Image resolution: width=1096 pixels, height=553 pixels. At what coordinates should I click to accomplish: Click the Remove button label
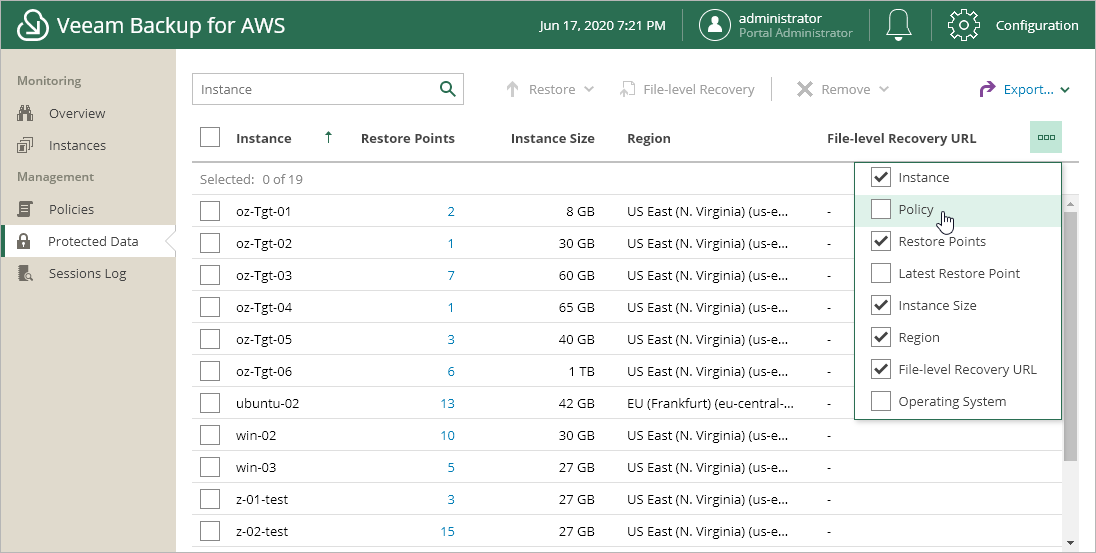pyautogui.click(x=846, y=89)
